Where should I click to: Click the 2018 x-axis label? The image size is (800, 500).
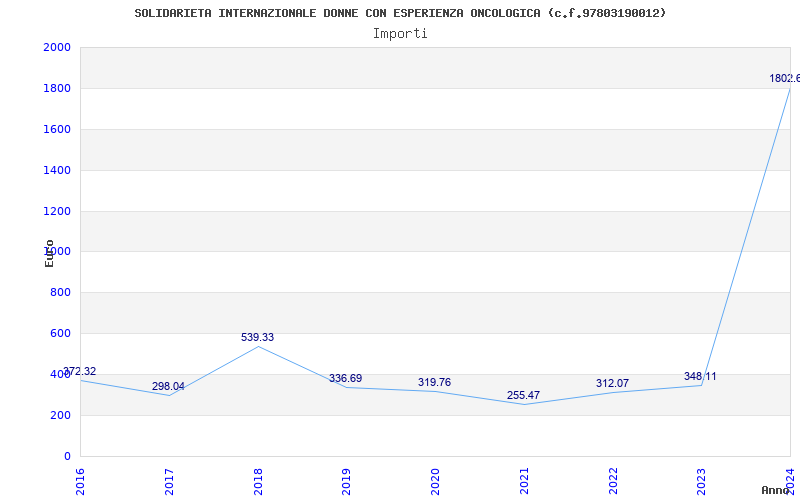[258, 482]
